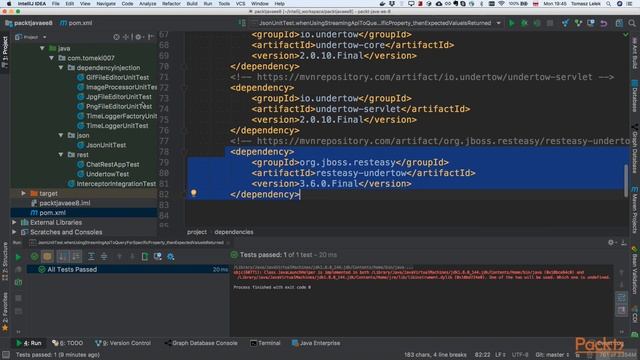Click packtjavaee8 navigation bar breadcrumb
The image size is (640, 360).
click(x=29, y=23)
